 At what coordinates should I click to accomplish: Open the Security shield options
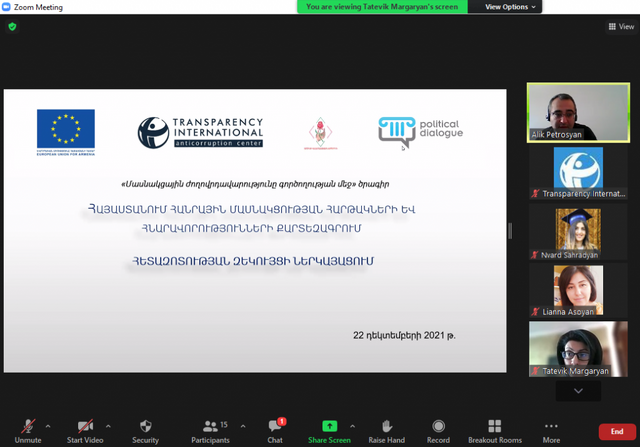[x=145, y=430]
